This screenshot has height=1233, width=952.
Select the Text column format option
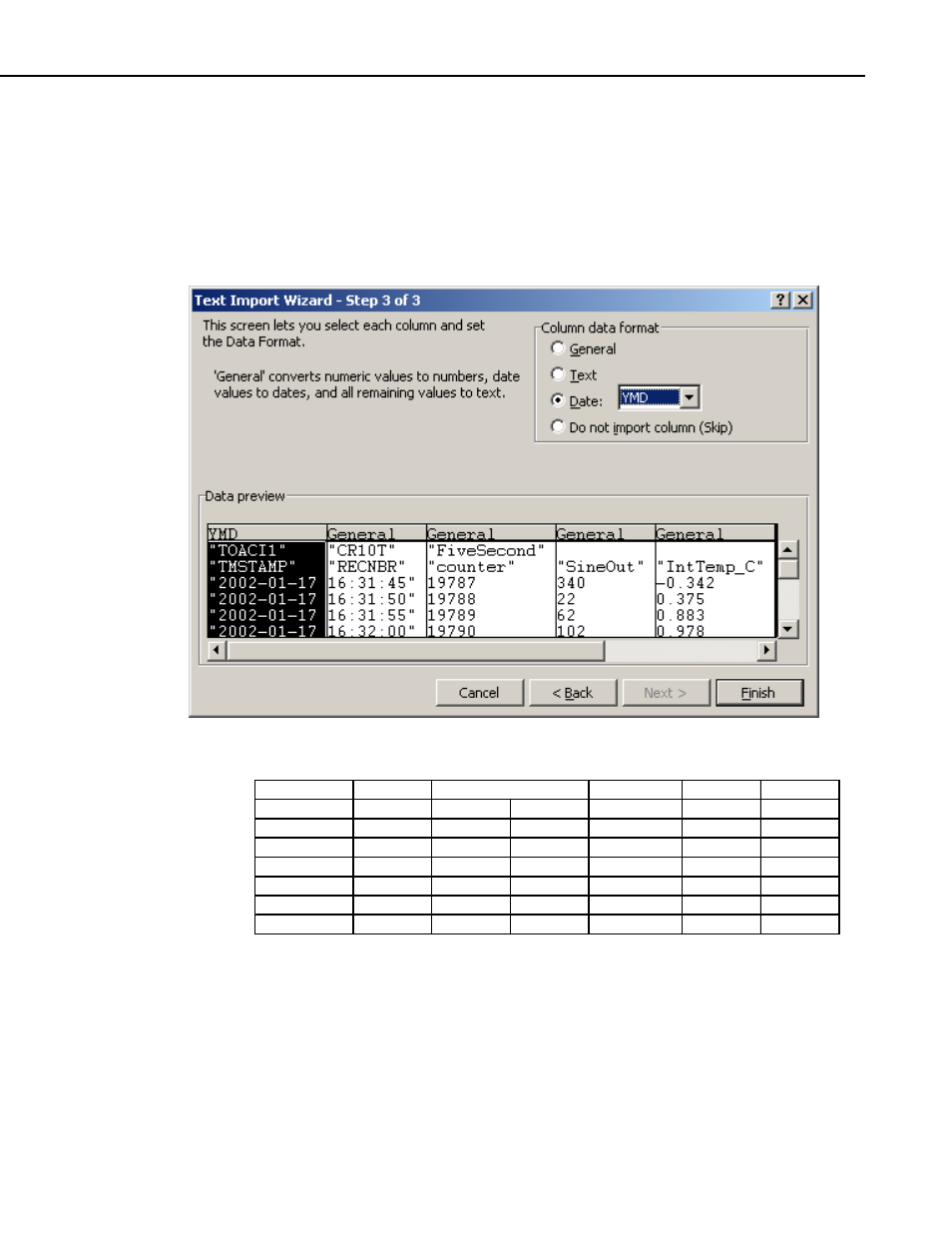(558, 374)
